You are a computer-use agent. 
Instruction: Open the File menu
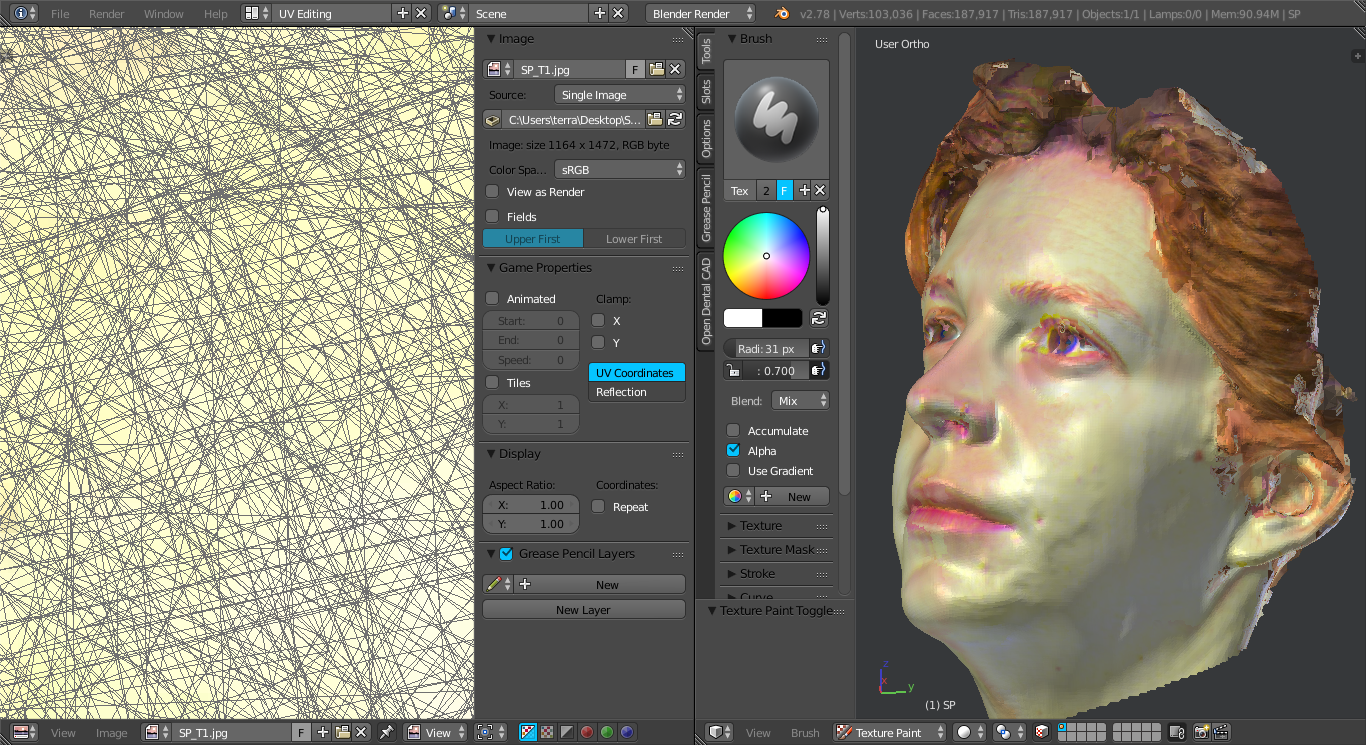click(60, 14)
